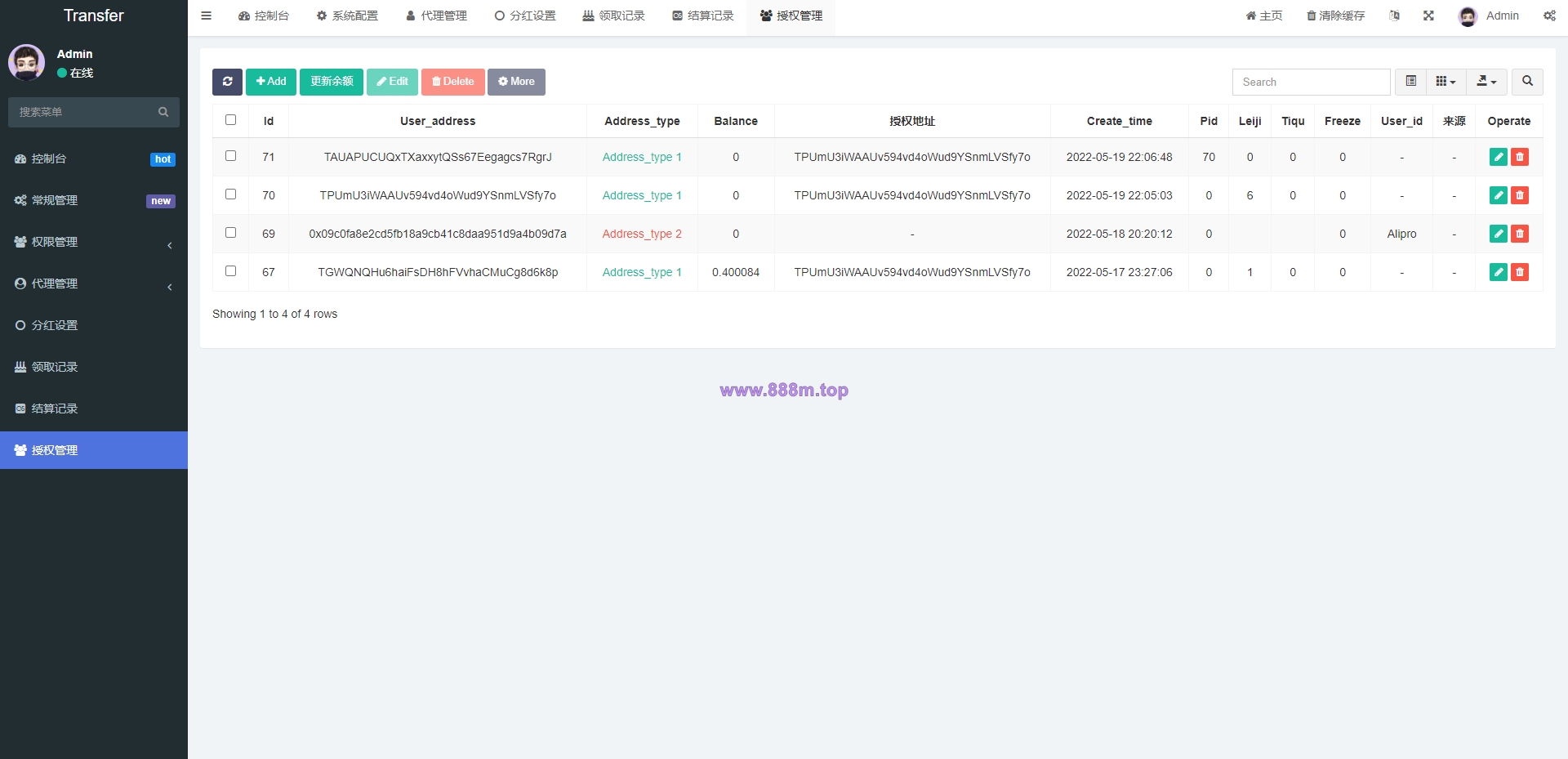Click the red trash icon for row 71
Screen dimensions: 1568x759
tap(1520, 157)
